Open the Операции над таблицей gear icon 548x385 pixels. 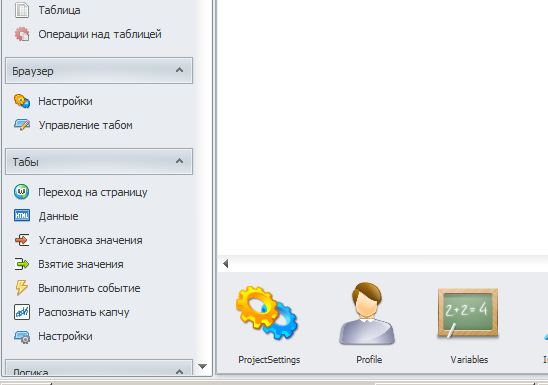[x=22, y=34]
